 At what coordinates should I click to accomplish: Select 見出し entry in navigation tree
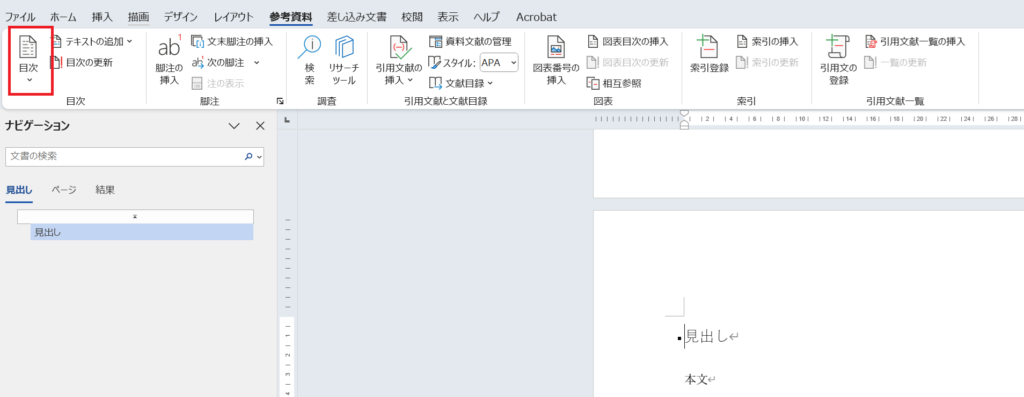pyautogui.click(x=142, y=232)
